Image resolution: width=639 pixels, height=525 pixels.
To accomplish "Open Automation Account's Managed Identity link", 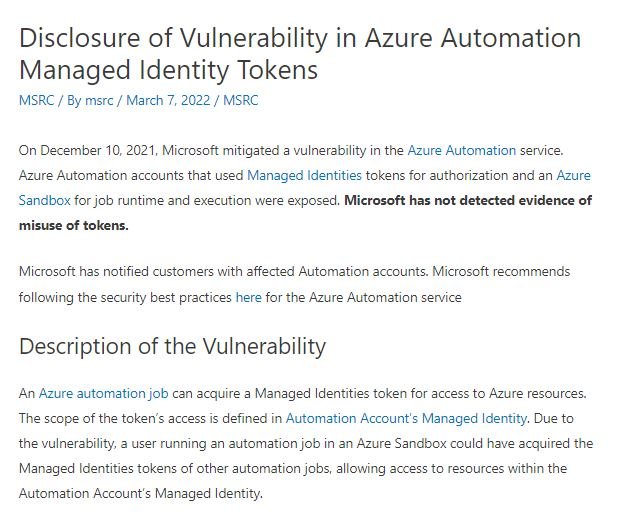I will pyautogui.click(x=406, y=418).
